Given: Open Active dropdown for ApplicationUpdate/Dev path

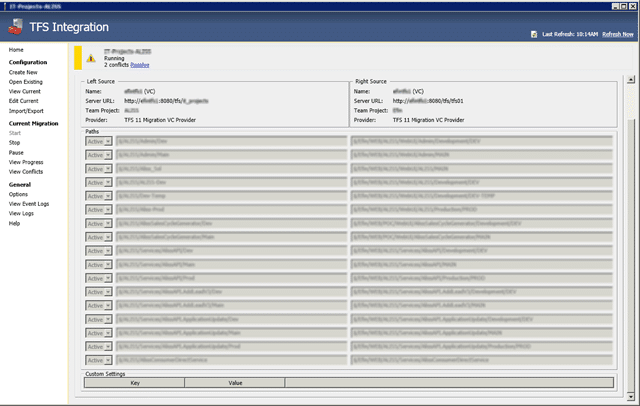Looking at the screenshot, I should [99, 319].
